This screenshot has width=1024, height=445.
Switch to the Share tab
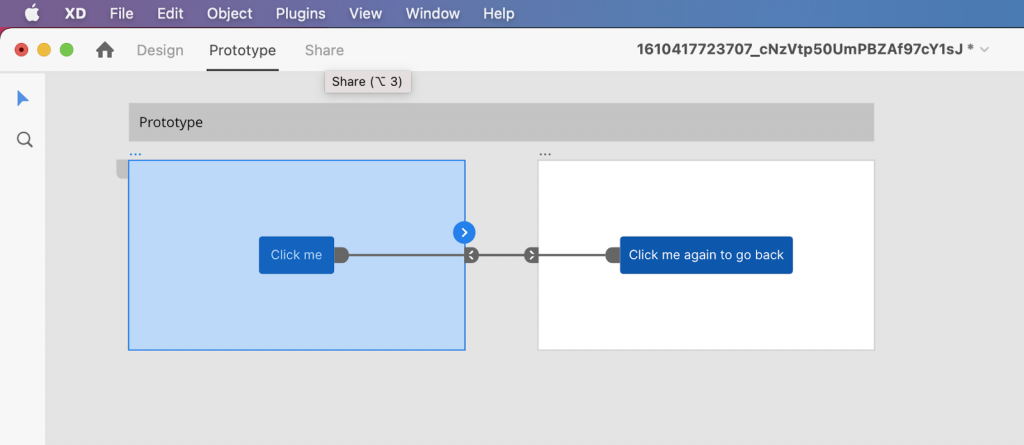tap(324, 50)
